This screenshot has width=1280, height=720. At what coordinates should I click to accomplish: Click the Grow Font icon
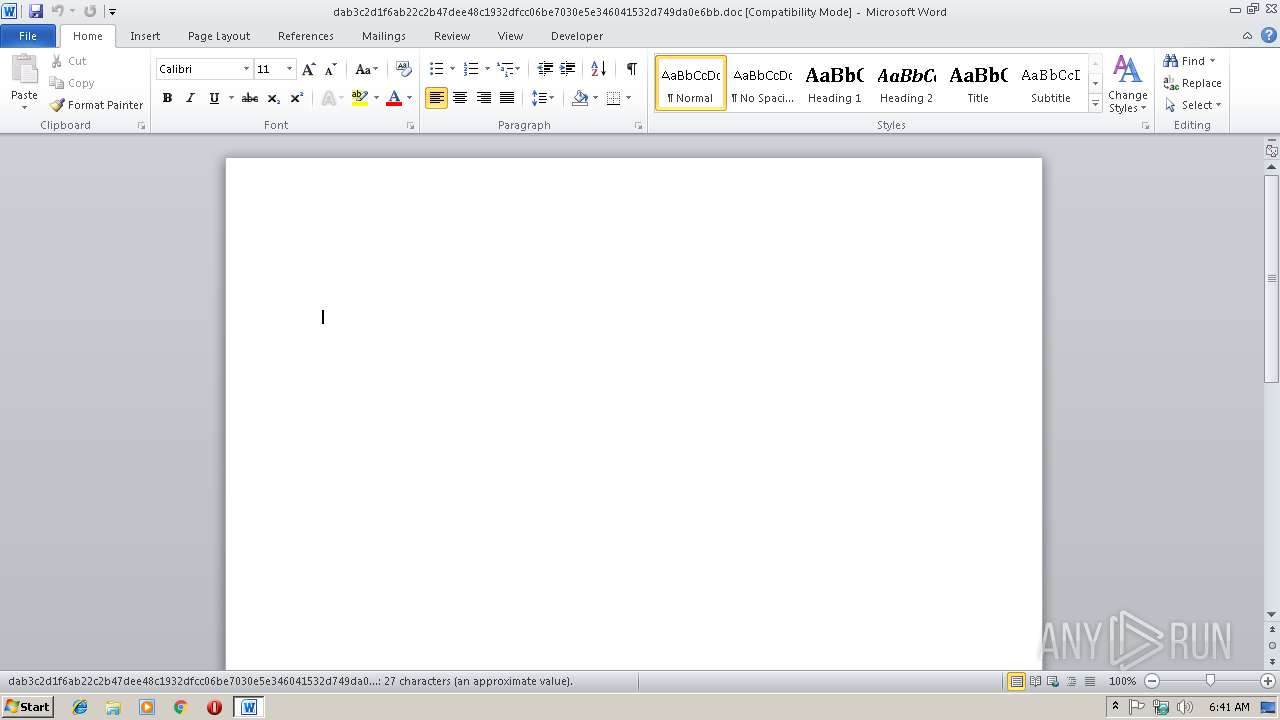tap(308, 69)
